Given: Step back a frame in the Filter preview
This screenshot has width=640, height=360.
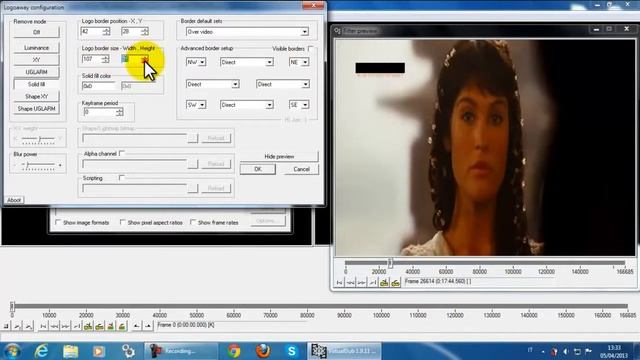Looking at the screenshot, I should (351, 282).
